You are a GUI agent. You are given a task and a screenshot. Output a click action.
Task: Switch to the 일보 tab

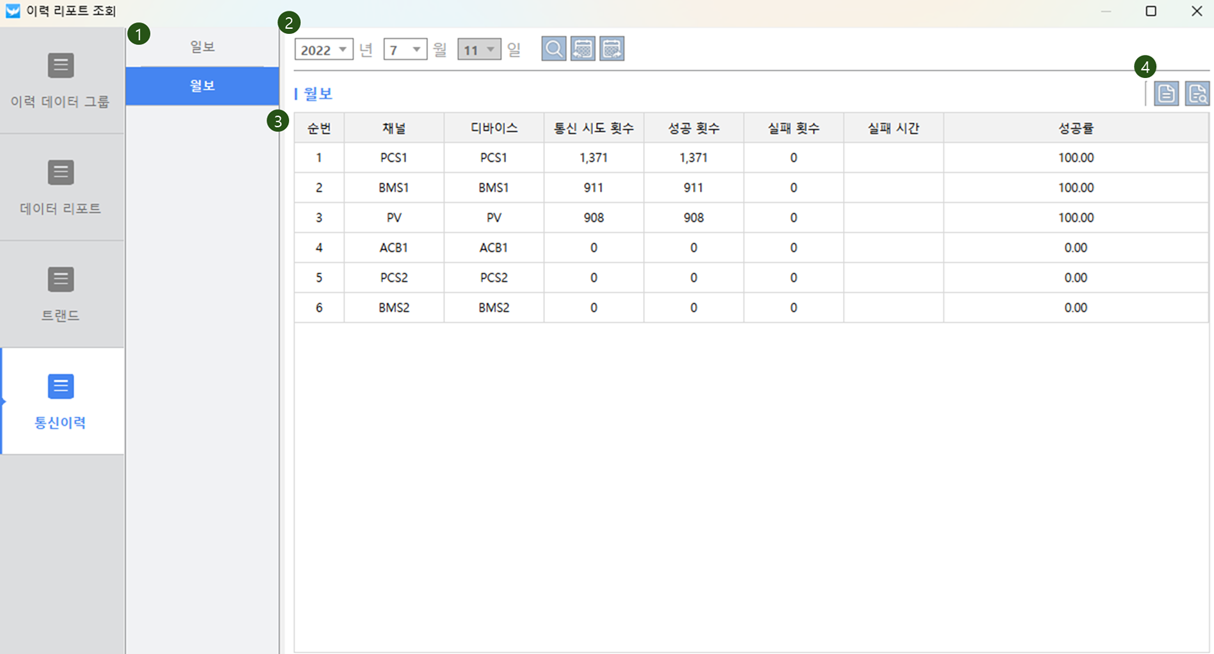pyautogui.click(x=202, y=47)
